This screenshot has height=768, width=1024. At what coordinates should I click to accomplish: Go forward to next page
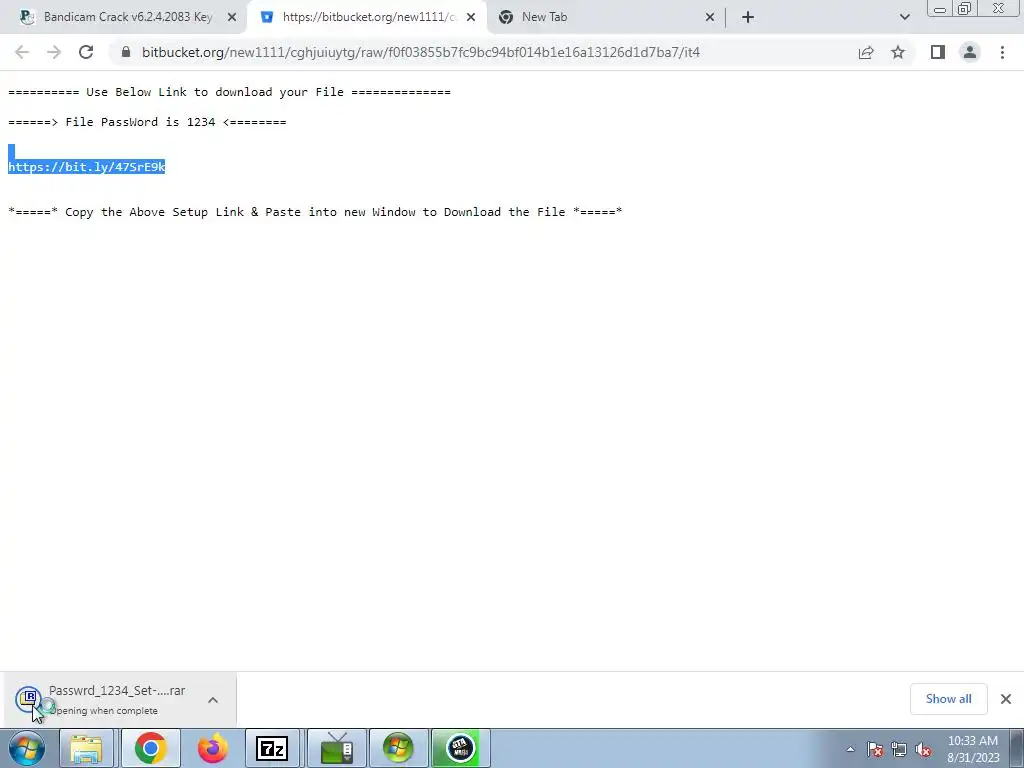[54, 52]
